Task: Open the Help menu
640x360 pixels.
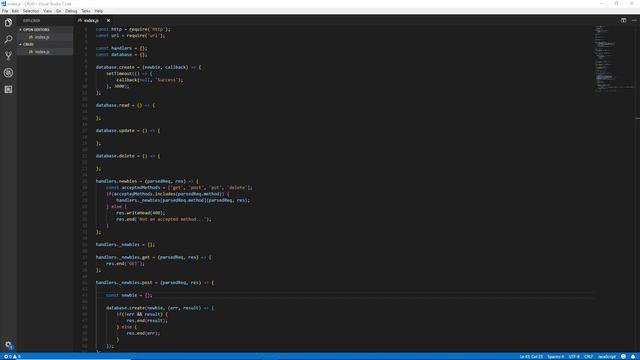Action: [99, 11]
